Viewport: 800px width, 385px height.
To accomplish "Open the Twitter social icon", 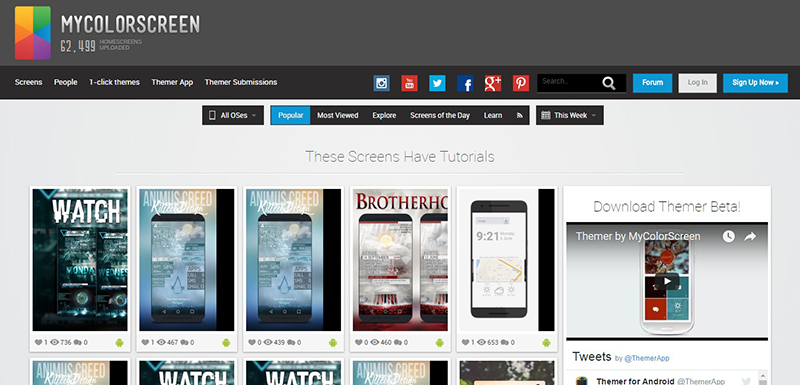I will [437, 83].
